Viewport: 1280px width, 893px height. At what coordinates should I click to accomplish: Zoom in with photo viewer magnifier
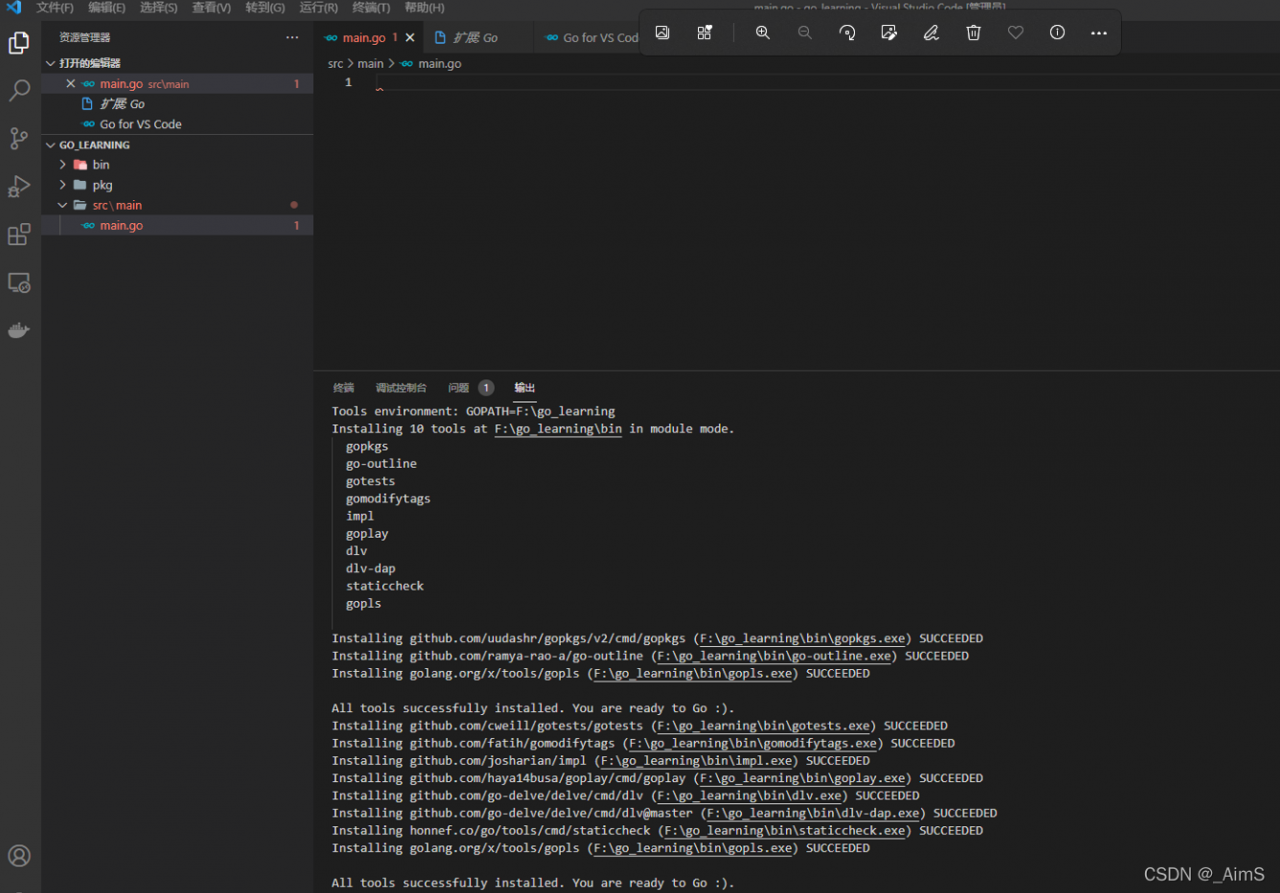[x=763, y=33]
